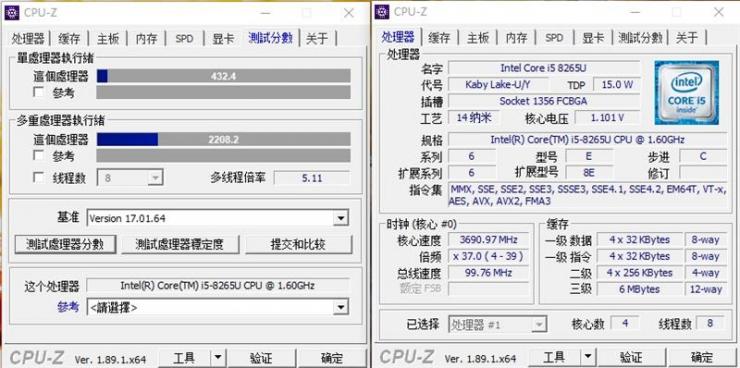Click the 測試處理器穩定度 button

tap(180, 244)
